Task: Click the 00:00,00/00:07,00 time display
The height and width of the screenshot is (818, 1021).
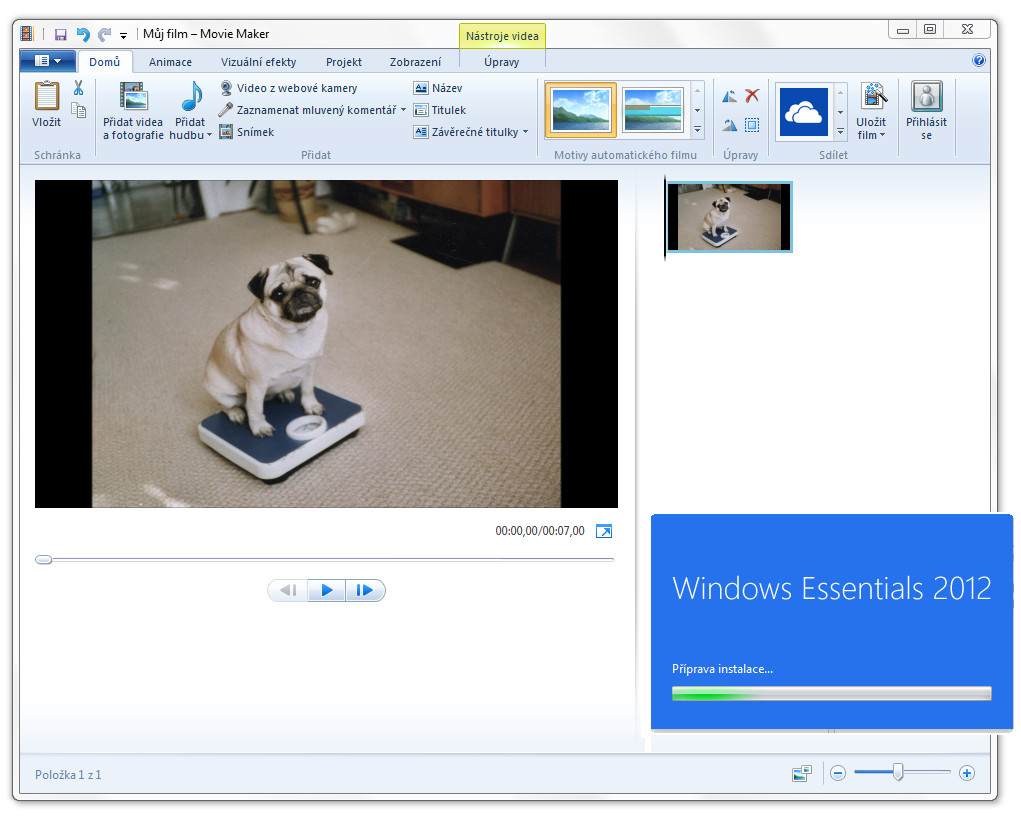Action: click(540, 531)
